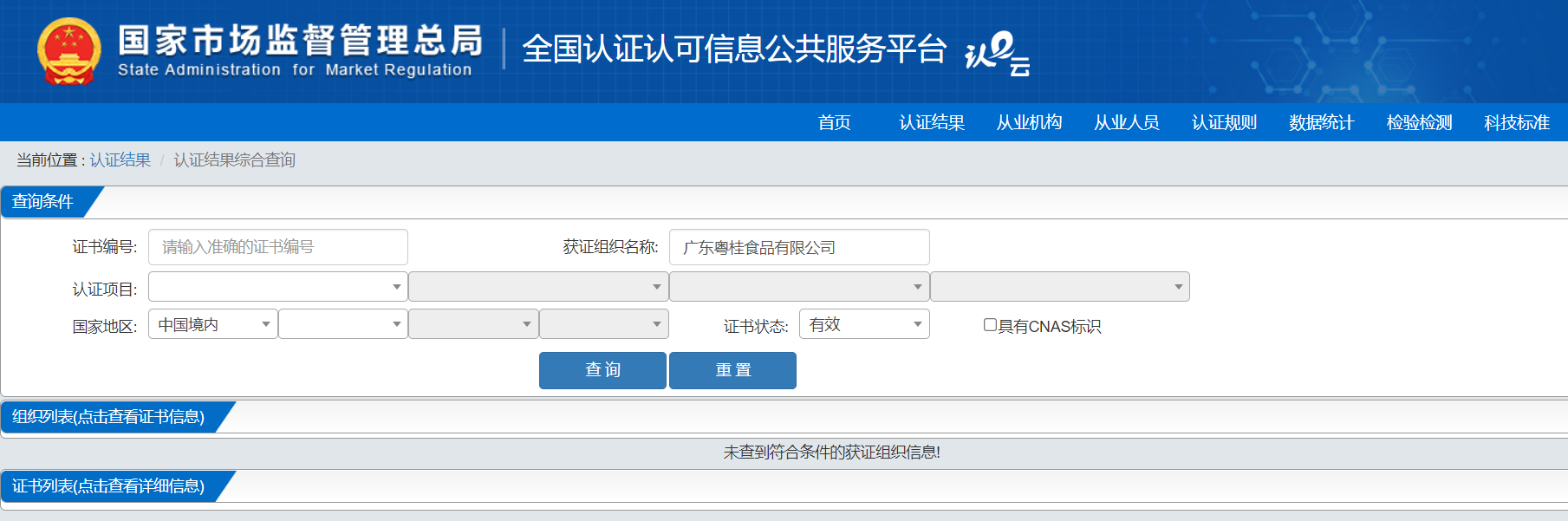Open 数据统计 in the nav bar
1568x521 pixels.
click(x=1321, y=122)
